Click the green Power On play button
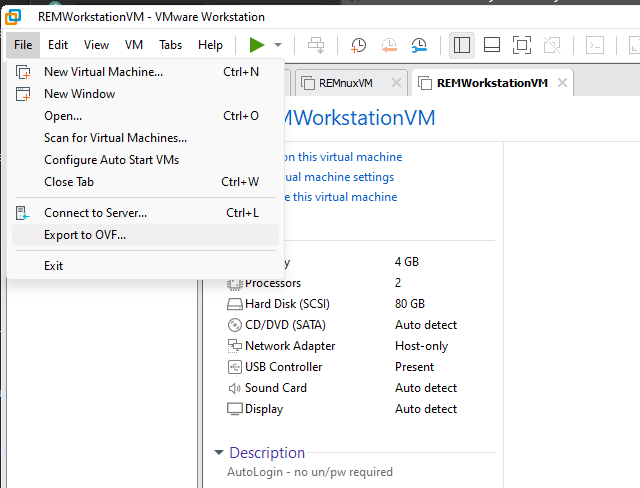 [x=257, y=45]
